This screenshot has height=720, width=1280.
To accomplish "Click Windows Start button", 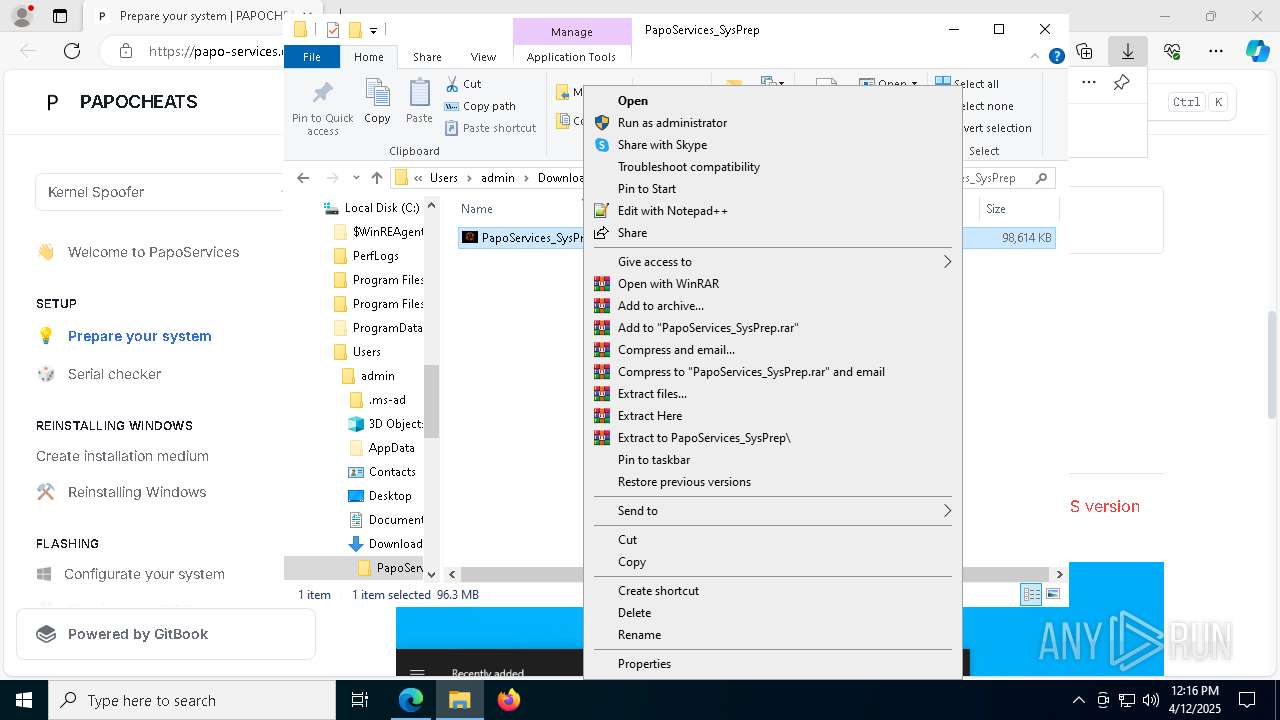I will point(24,700).
